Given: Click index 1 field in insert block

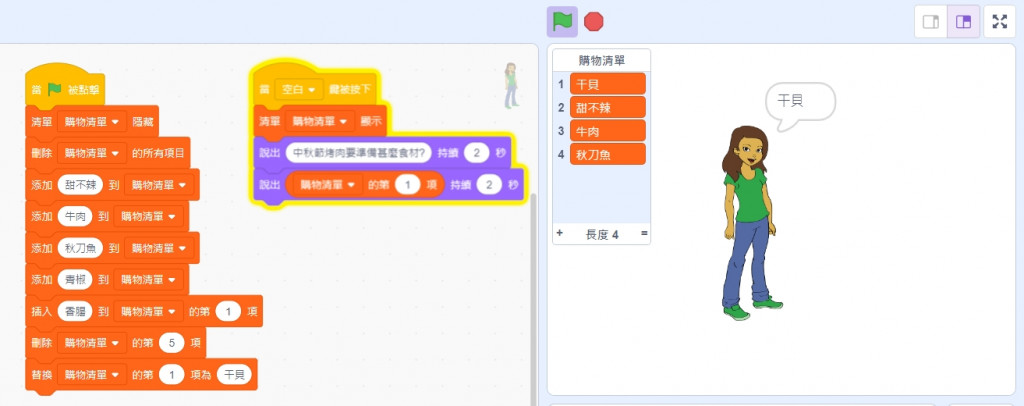Looking at the screenshot, I should 229,311.
